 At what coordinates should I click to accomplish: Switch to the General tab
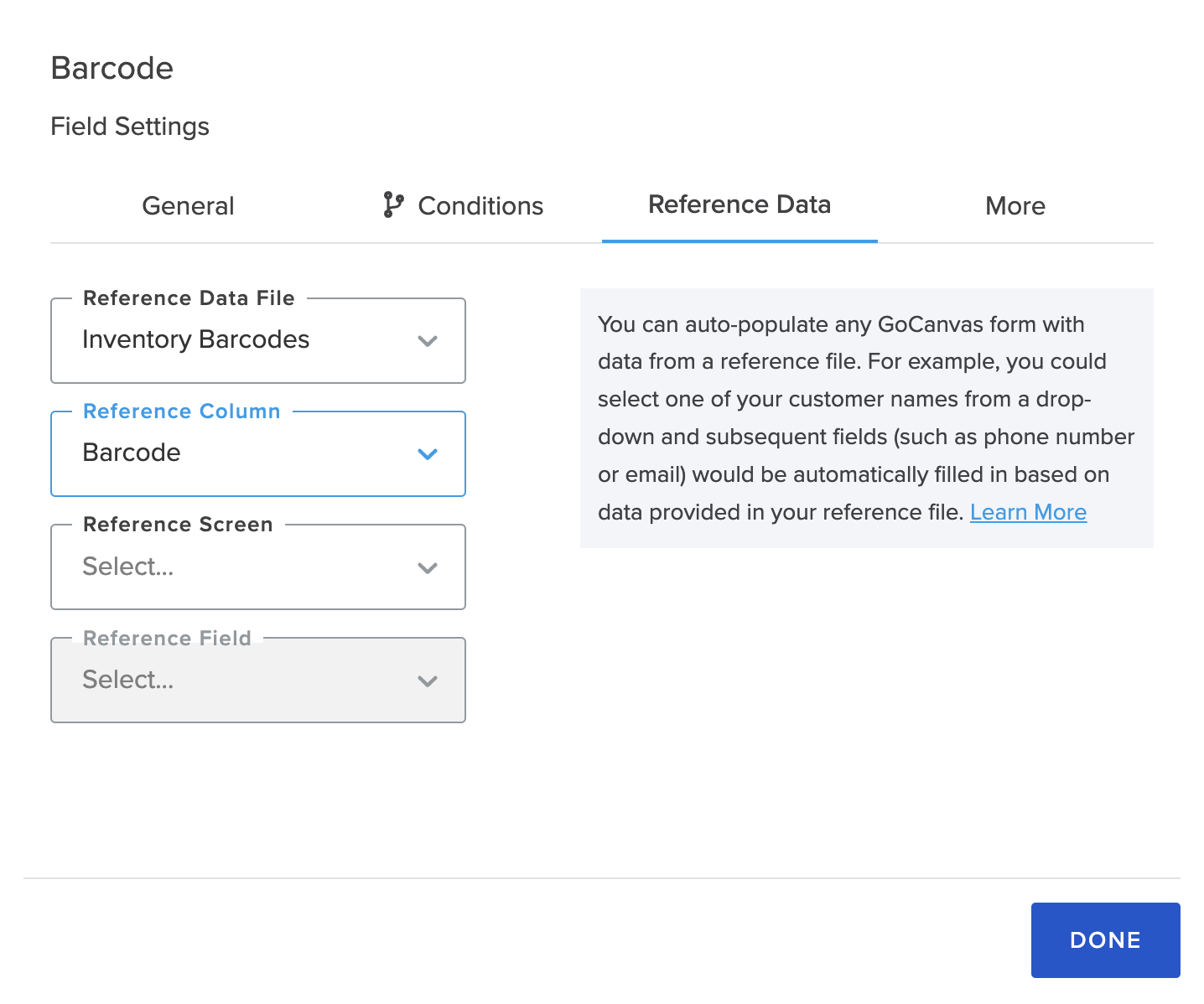coord(188,206)
